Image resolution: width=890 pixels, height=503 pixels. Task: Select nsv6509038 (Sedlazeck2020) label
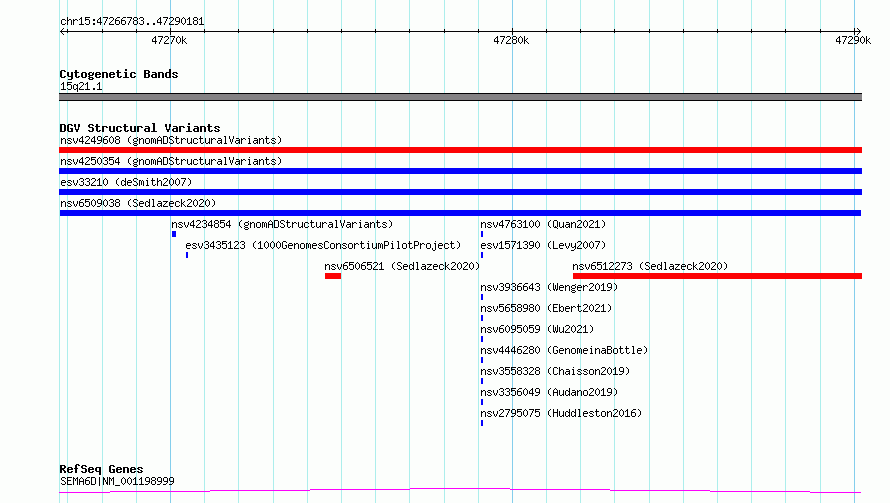coord(138,203)
